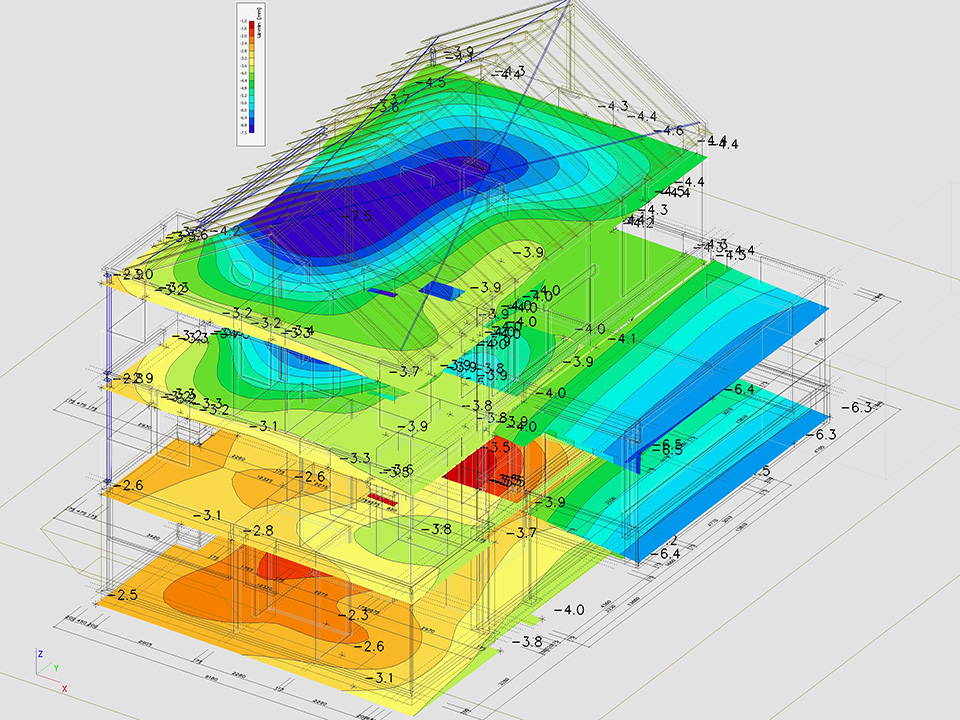Click the red X axis label
This screenshot has width=960, height=720.
pyautogui.click(x=64, y=688)
